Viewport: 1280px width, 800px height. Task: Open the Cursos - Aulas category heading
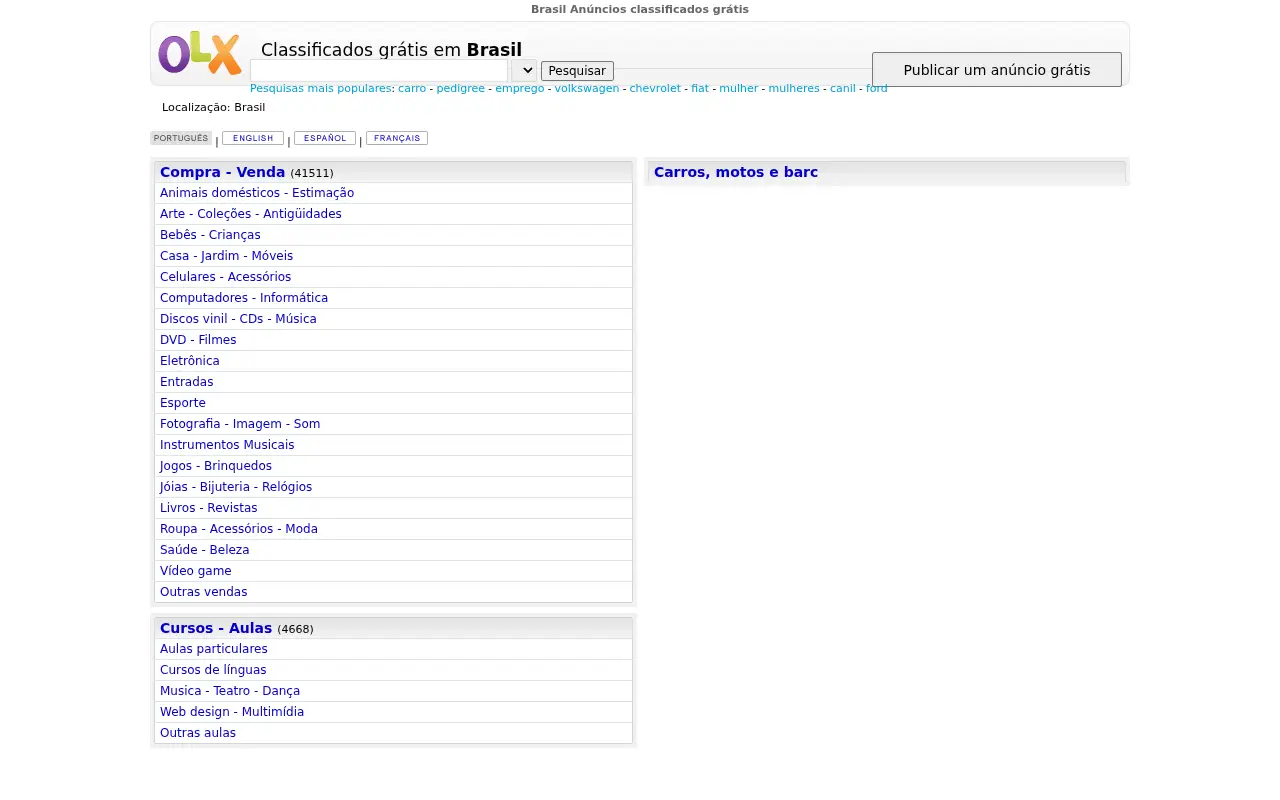click(216, 628)
